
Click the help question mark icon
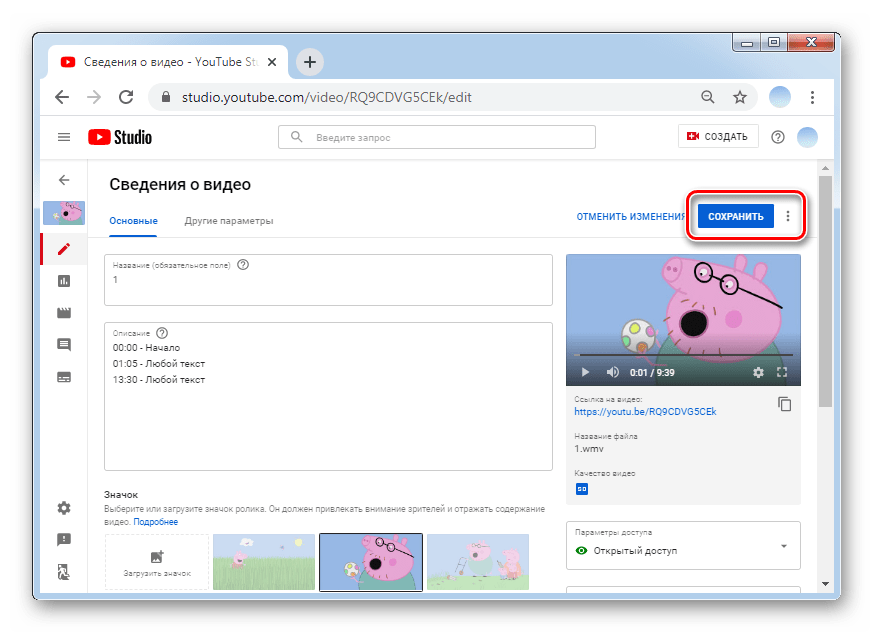pyautogui.click(x=778, y=137)
